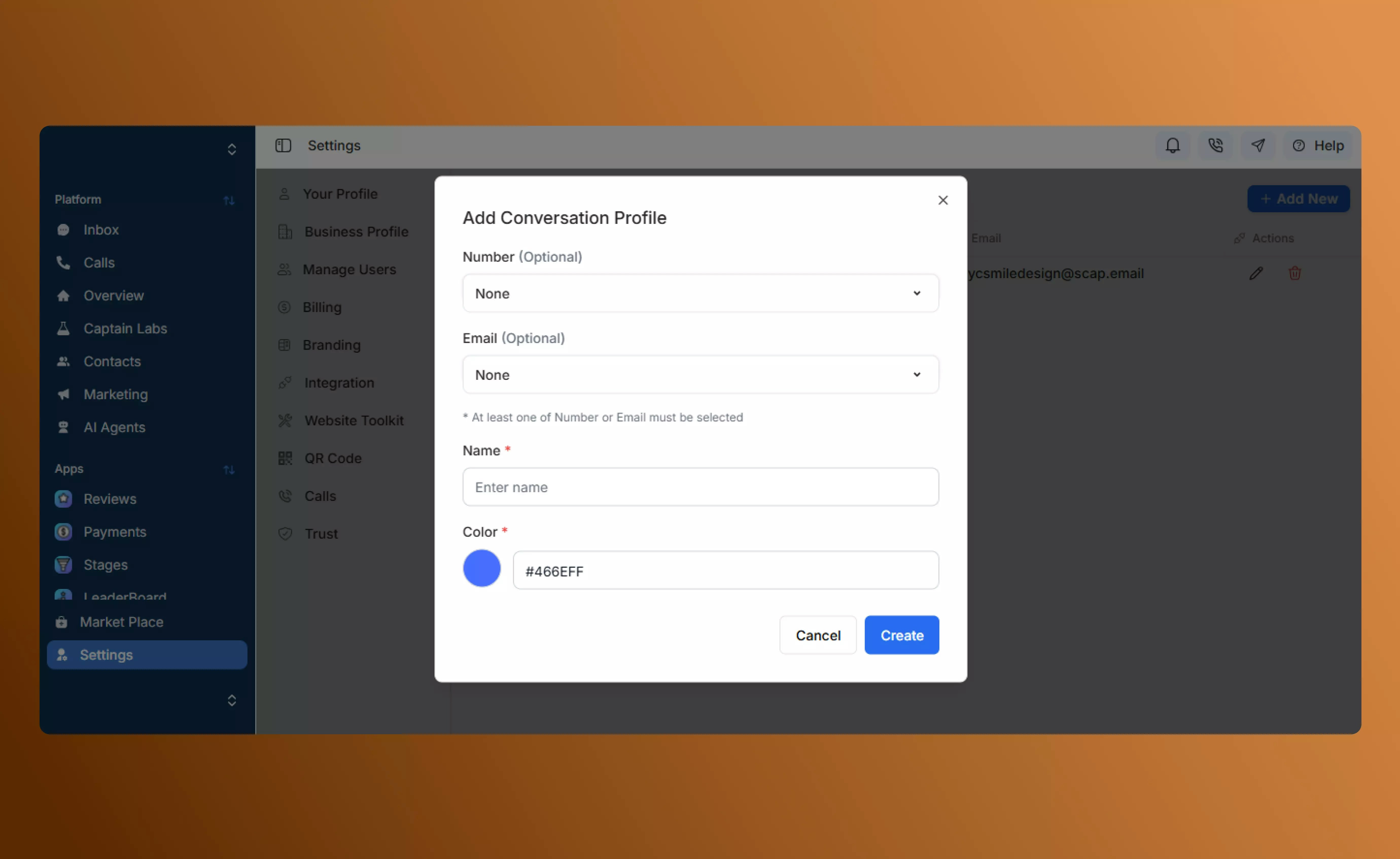
Task: Open the Email dropdown
Action: [700, 374]
